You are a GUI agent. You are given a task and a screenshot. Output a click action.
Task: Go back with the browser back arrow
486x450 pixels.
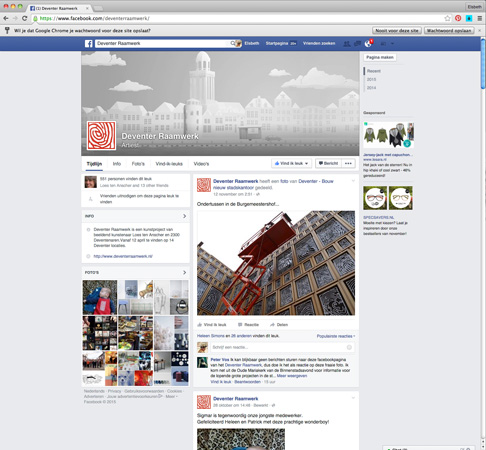(x=6, y=19)
